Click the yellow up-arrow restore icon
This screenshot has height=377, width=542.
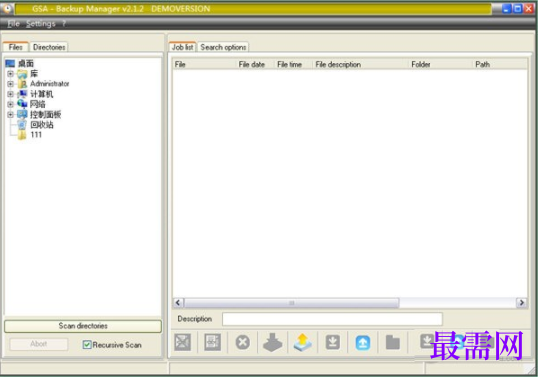point(302,342)
